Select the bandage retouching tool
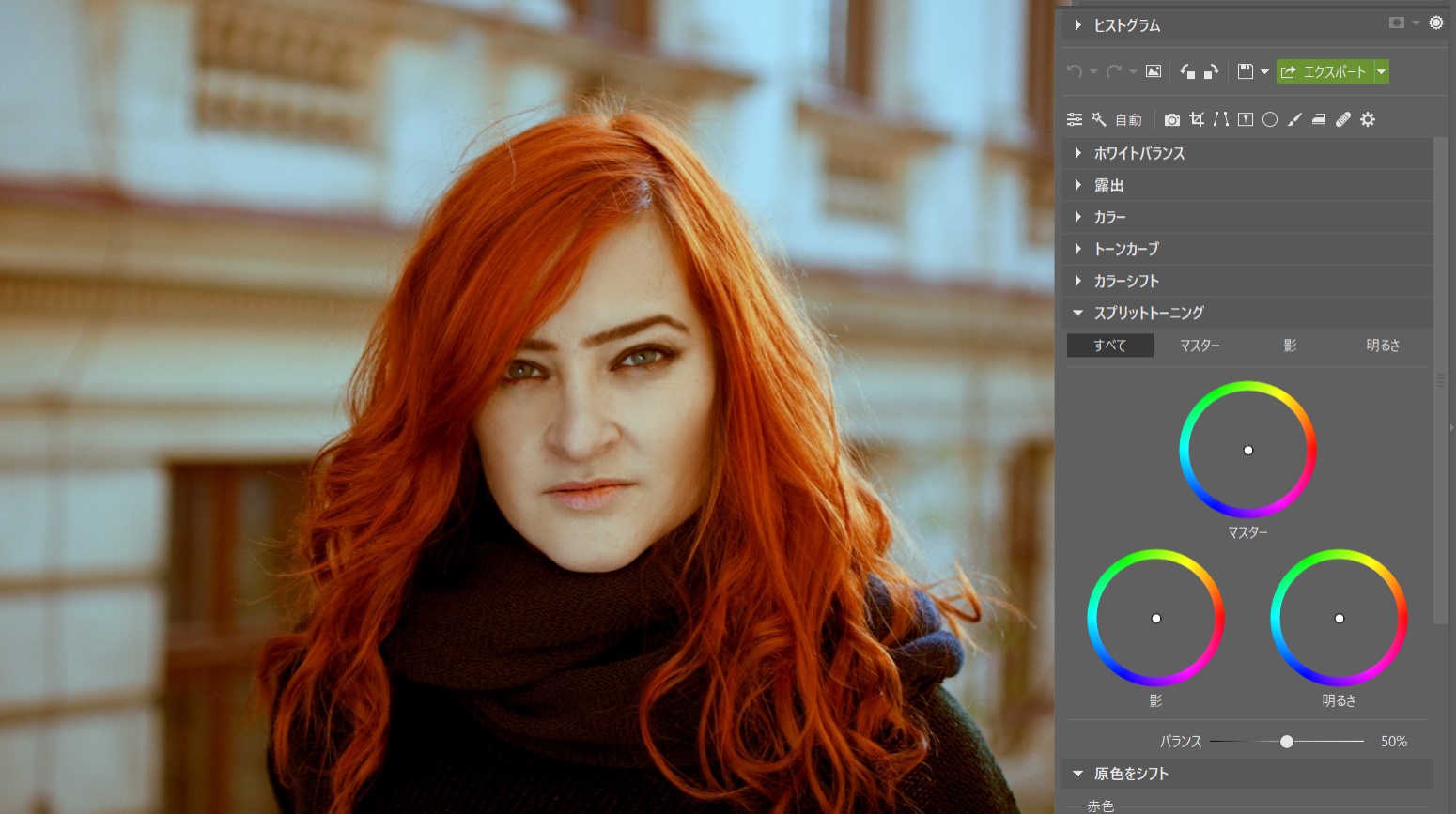 point(1343,119)
